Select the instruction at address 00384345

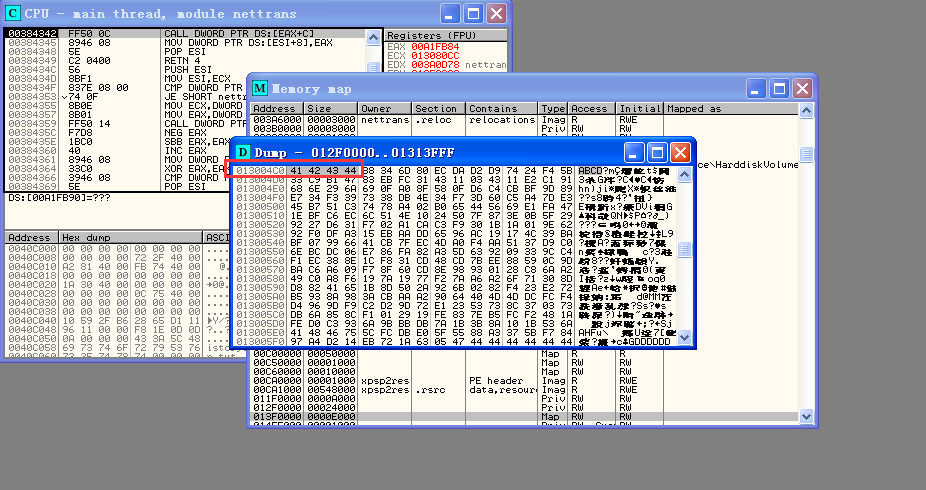pyautogui.click(x=185, y=43)
